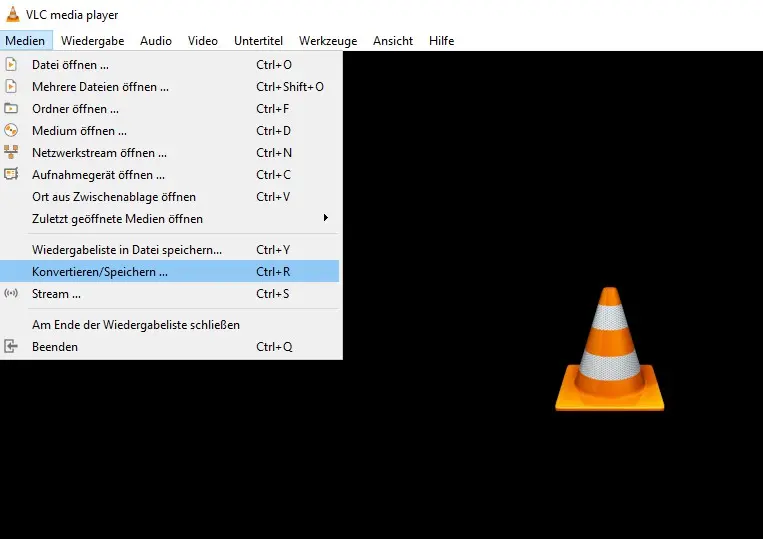
Task: Open the Hilfe menu
Action: click(x=441, y=41)
